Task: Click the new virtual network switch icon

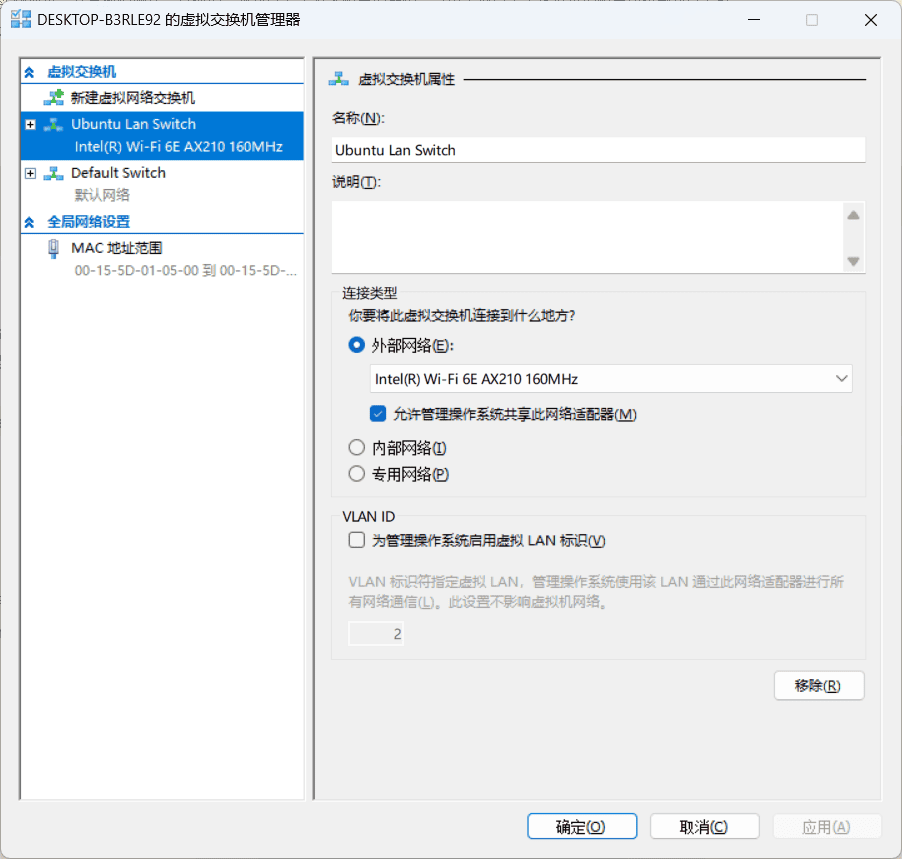Action: (55, 97)
